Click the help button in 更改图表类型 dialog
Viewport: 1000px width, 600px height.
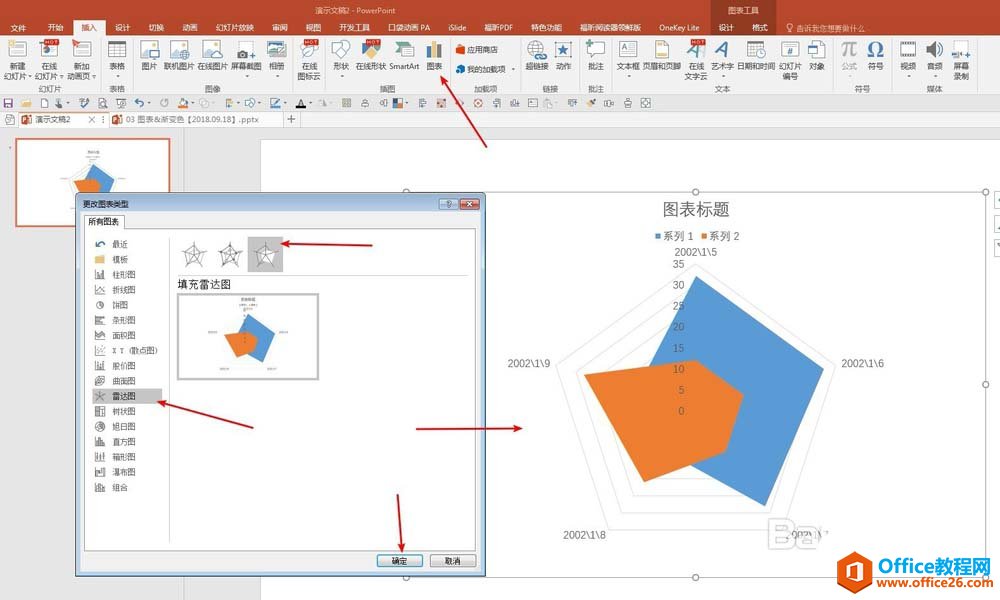pyautogui.click(x=448, y=204)
